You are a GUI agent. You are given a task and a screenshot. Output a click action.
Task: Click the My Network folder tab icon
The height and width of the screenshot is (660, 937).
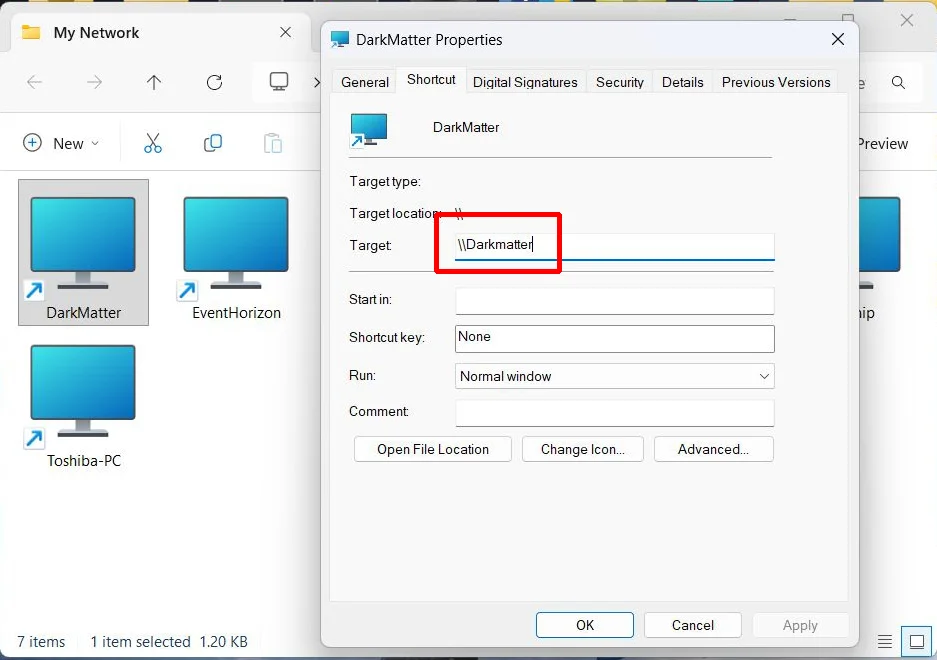[x=31, y=32]
